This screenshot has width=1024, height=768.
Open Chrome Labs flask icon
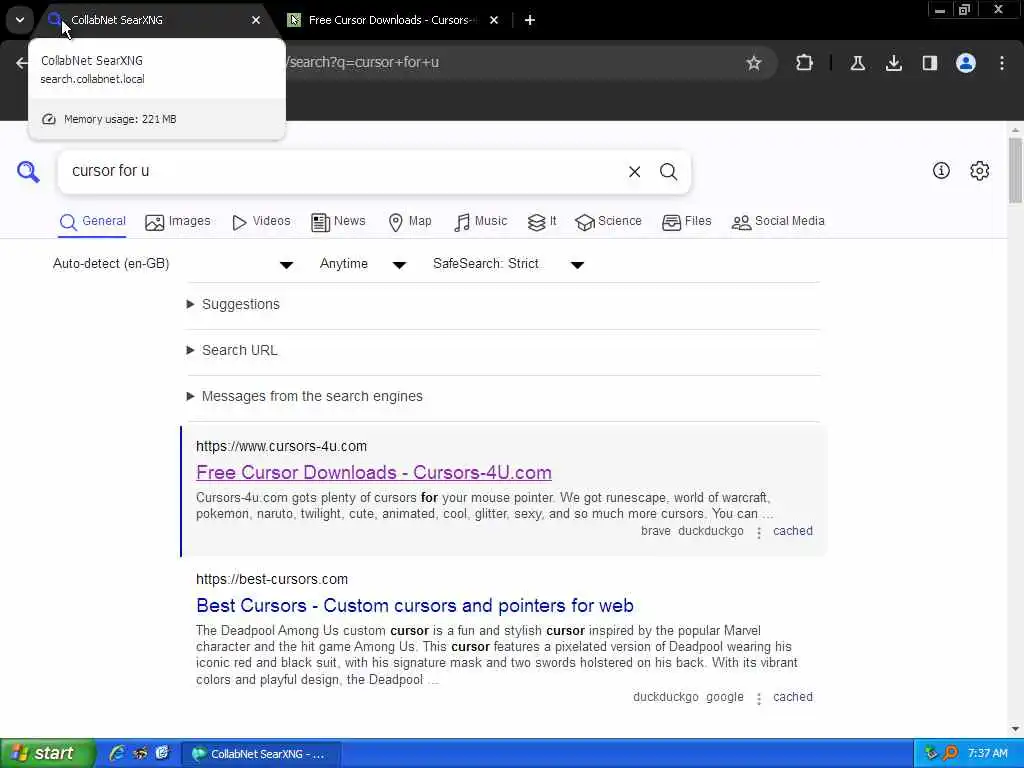click(x=857, y=63)
